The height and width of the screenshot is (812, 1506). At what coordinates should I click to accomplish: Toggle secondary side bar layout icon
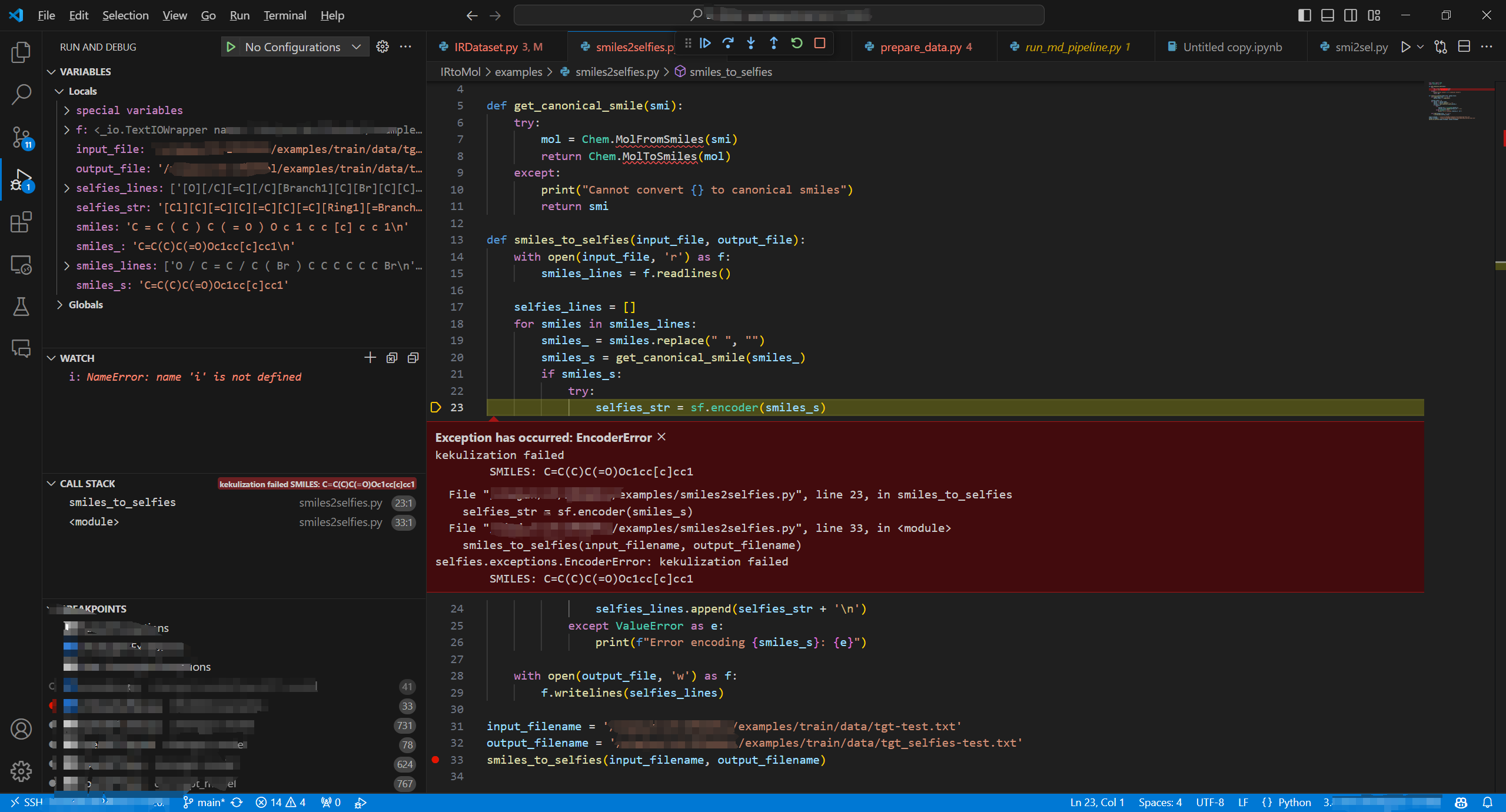tap(1351, 15)
